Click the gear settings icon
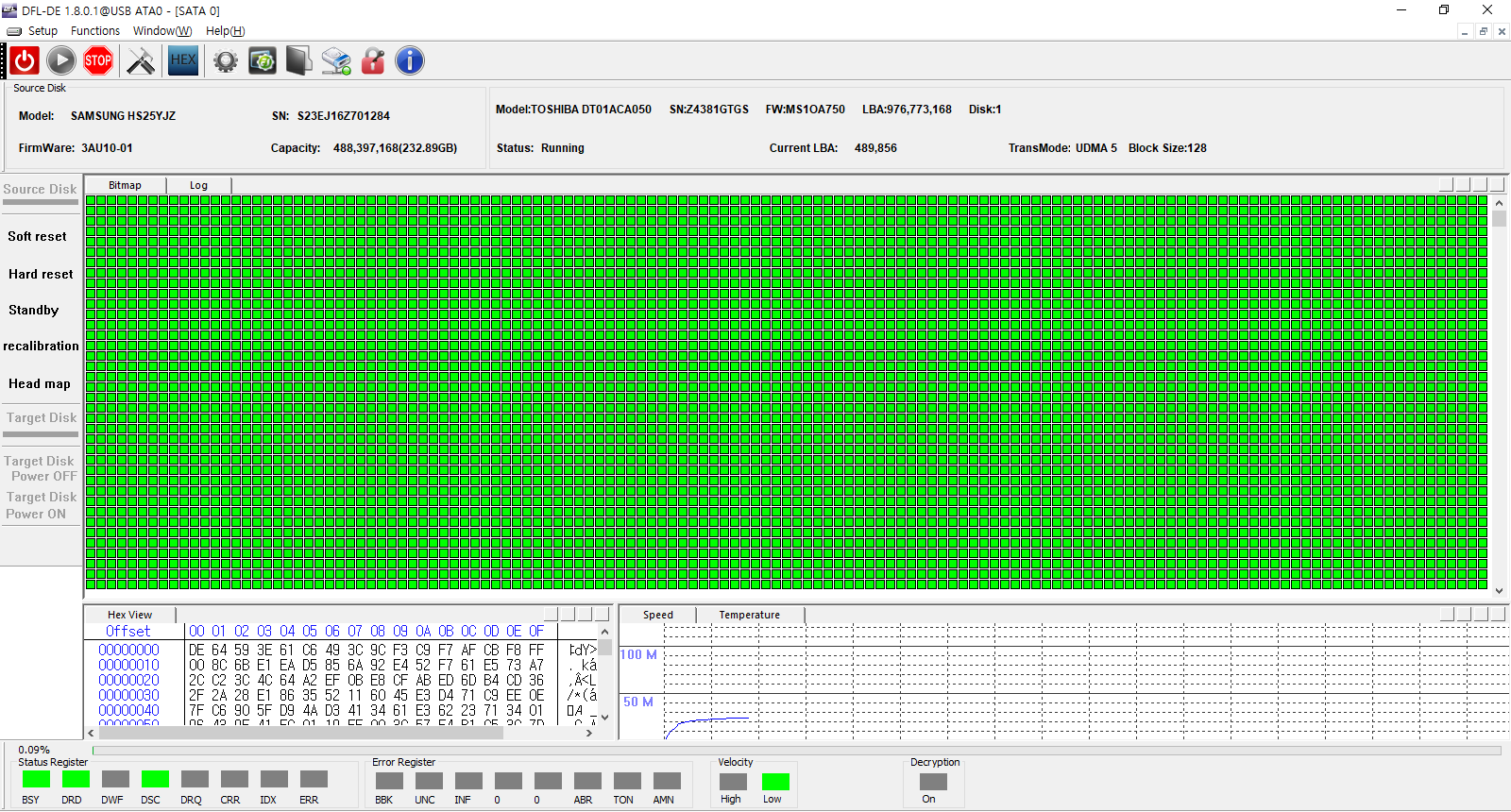Image resolution: width=1511 pixels, height=812 pixels. (x=225, y=61)
